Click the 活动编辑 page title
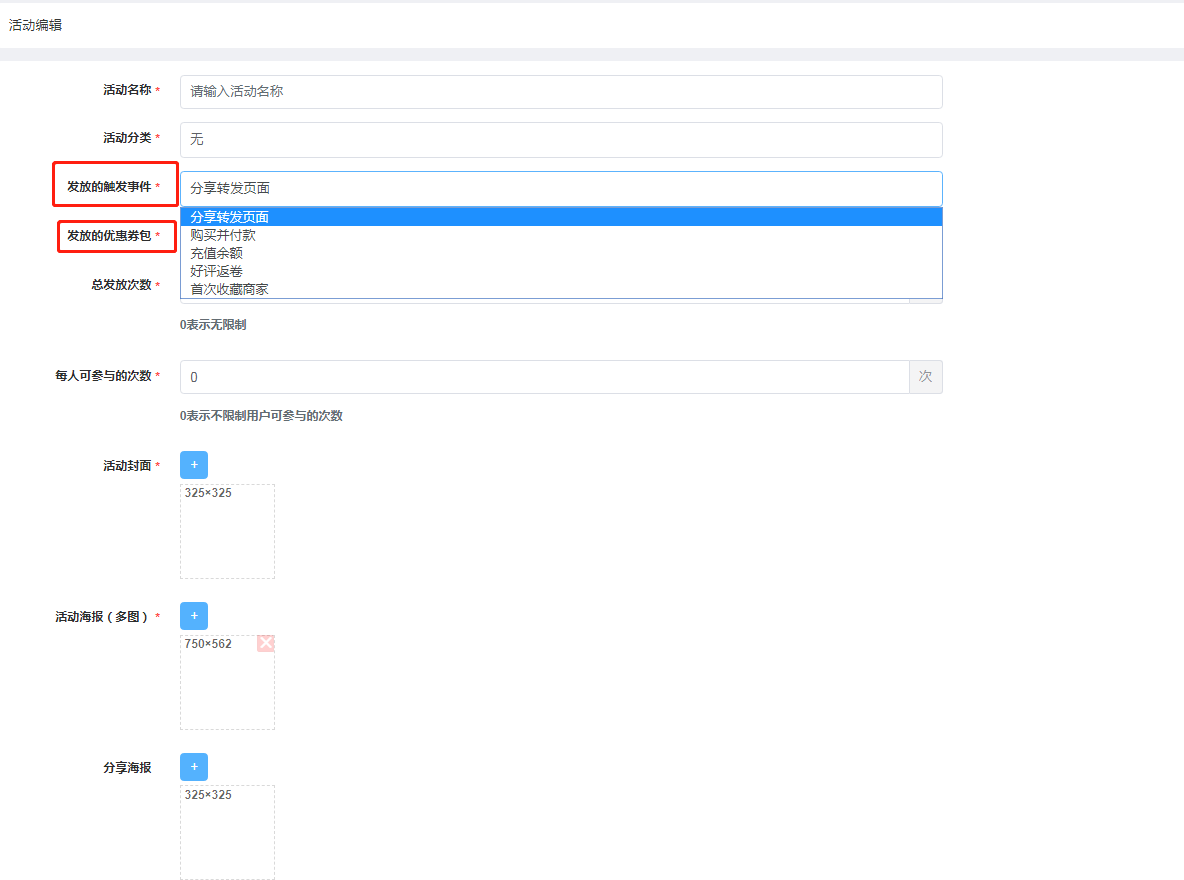This screenshot has height=880, width=1184. click(35, 25)
